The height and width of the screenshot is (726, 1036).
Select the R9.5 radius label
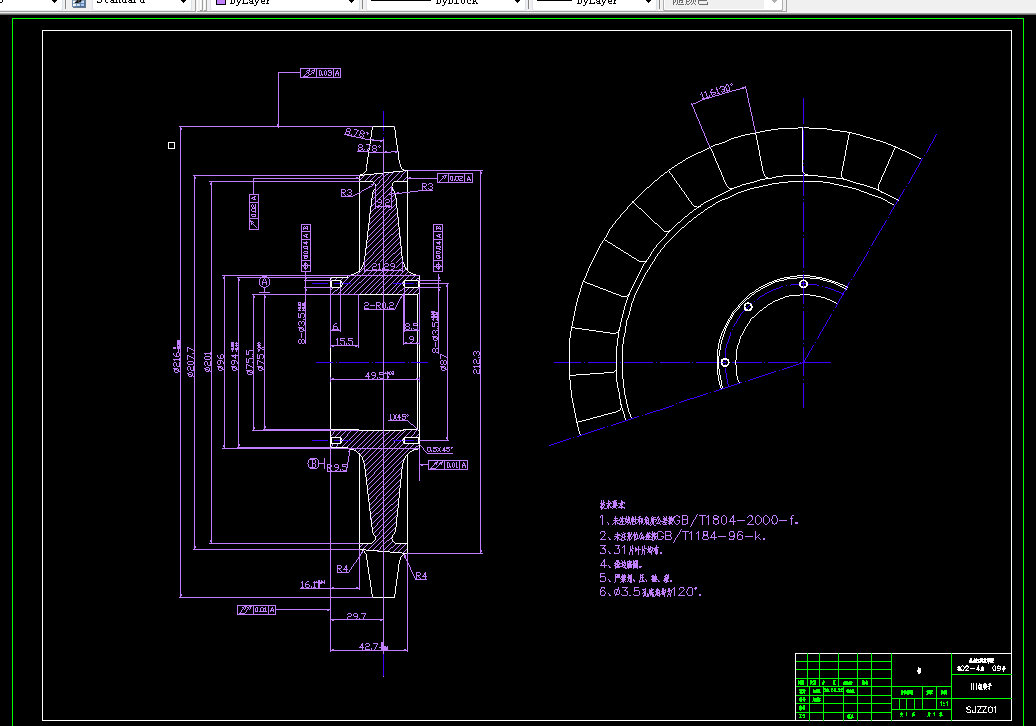pyautogui.click(x=337, y=468)
